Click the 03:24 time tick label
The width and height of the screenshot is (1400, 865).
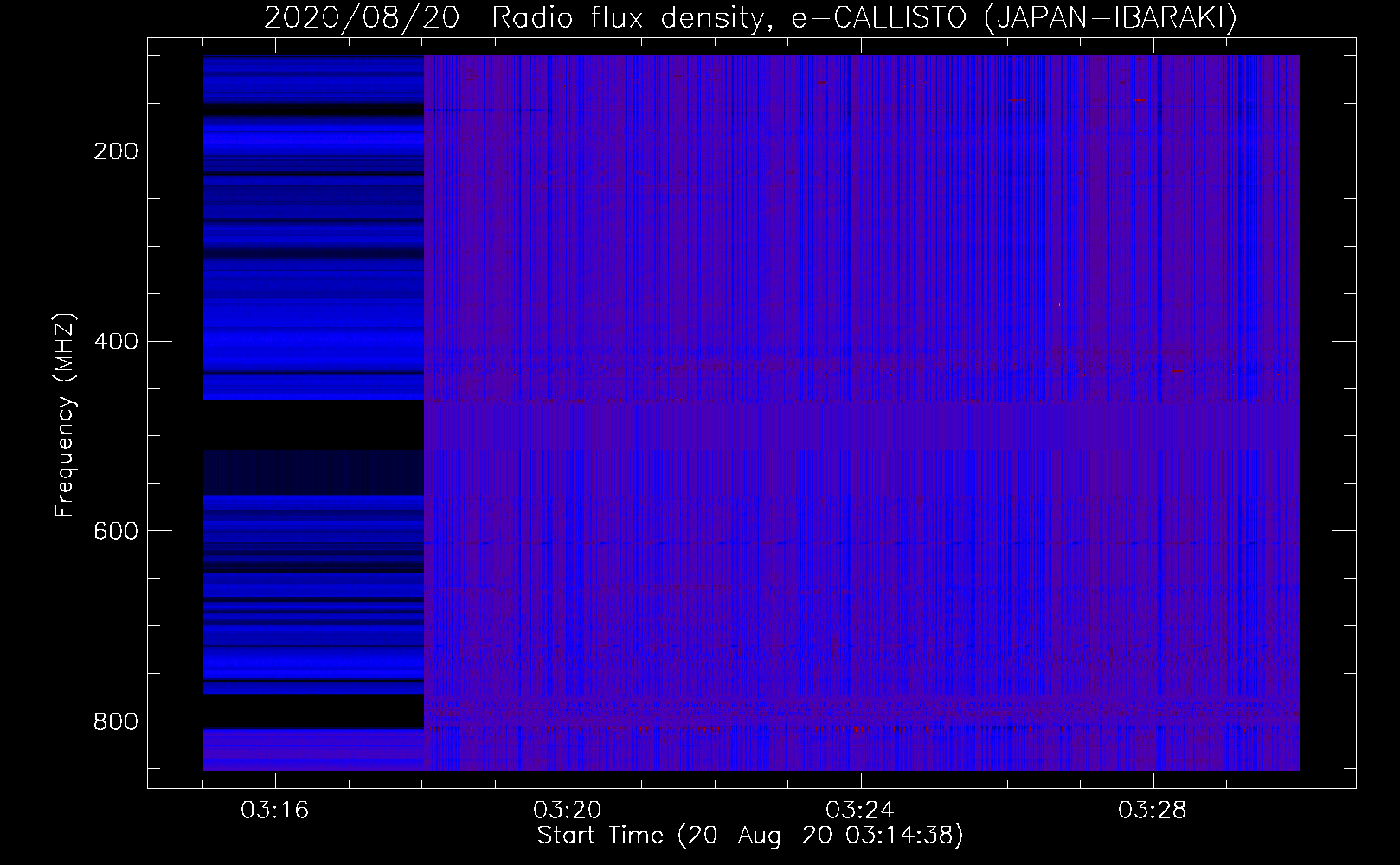860,811
